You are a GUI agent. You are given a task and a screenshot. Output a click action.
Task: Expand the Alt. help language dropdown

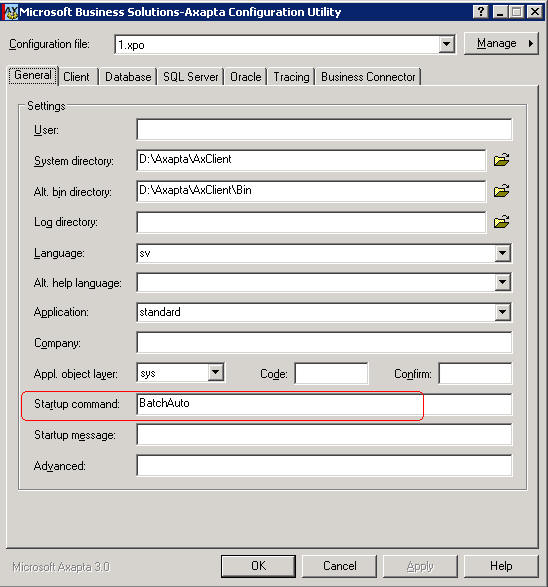coord(502,283)
